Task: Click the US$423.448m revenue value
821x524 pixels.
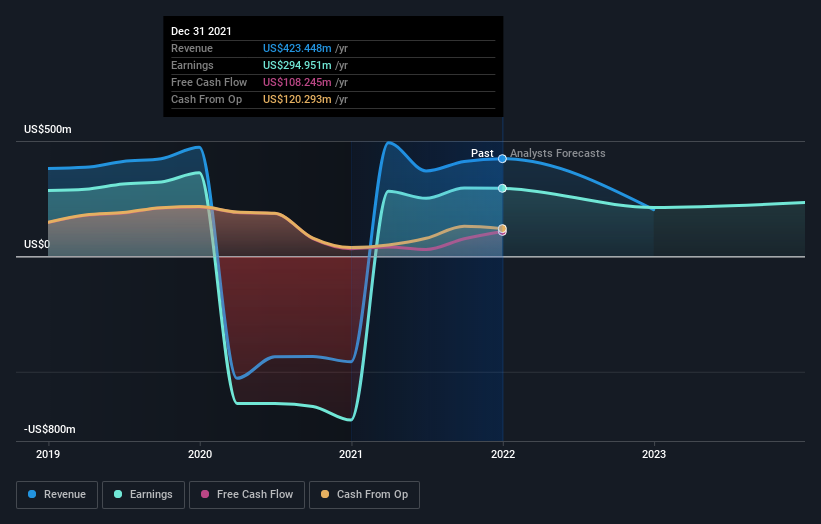Action: click(297, 48)
